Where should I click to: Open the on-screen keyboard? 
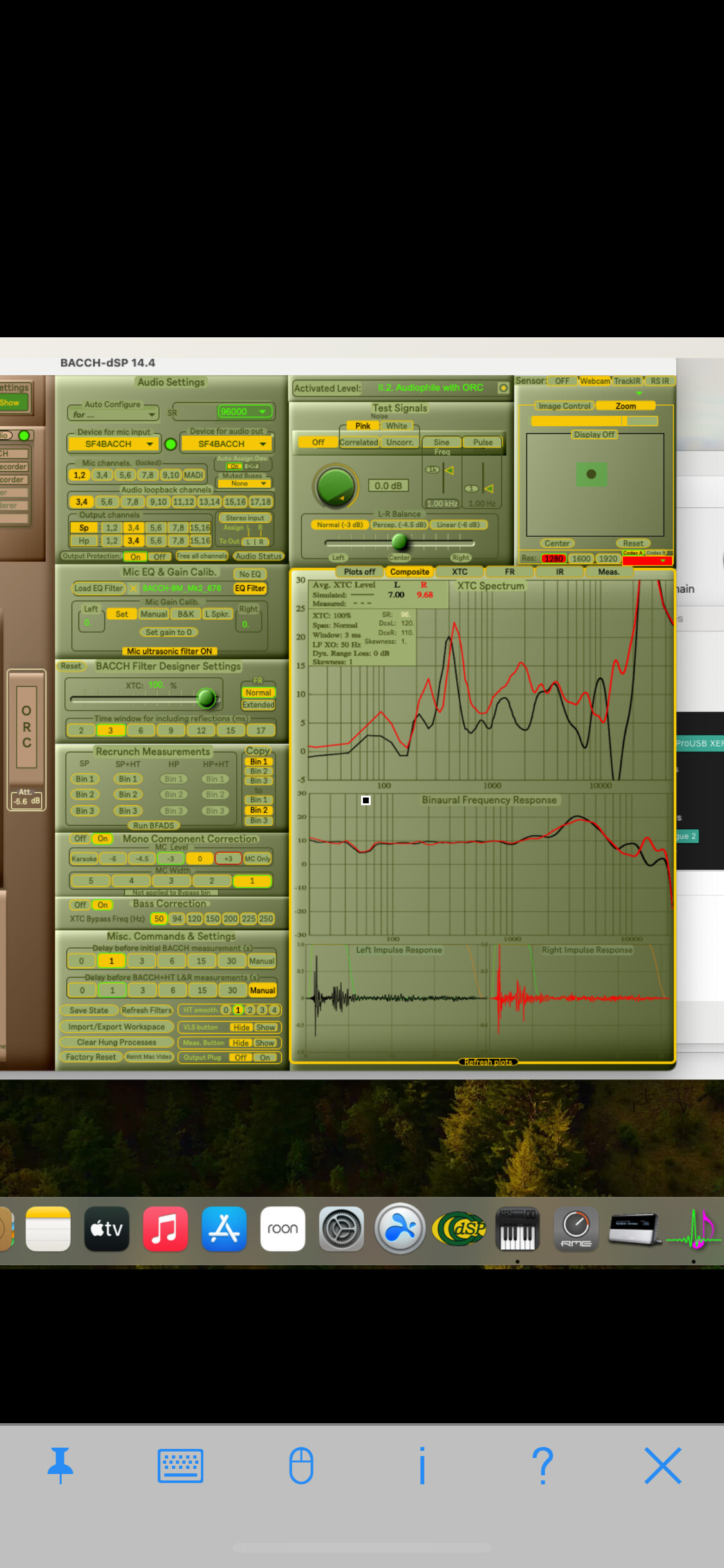pyautogui.click(x=181, y=1466)
